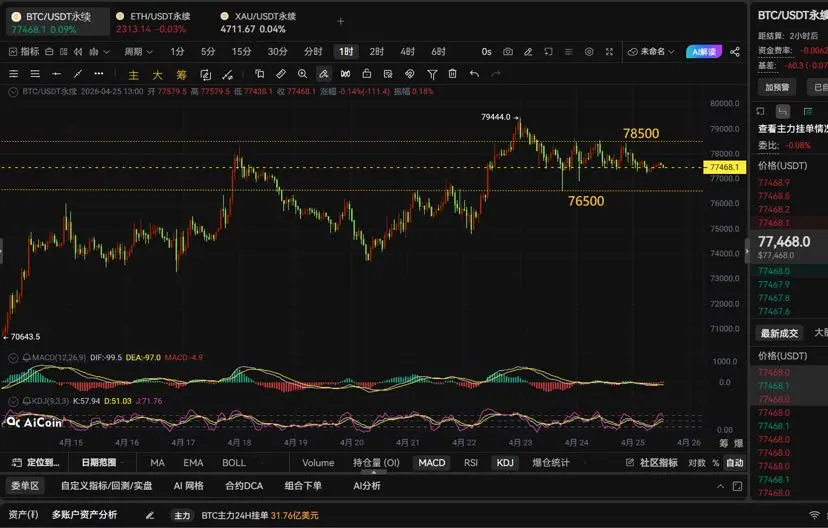Click the 筹 chip distribution icon

[x=181, y=75]
